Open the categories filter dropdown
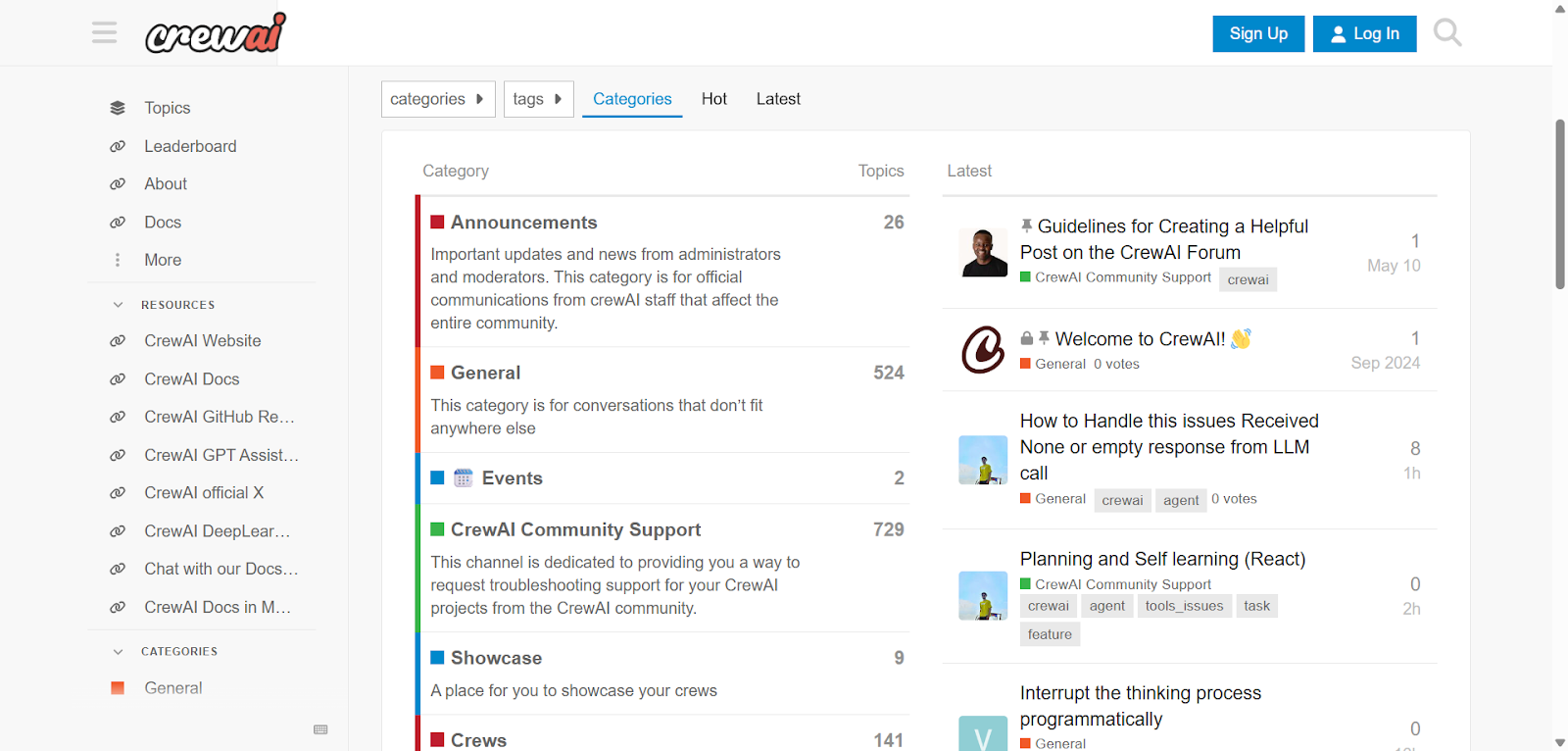The width and height of the screenshot is (1568, 751). (438, 99)
